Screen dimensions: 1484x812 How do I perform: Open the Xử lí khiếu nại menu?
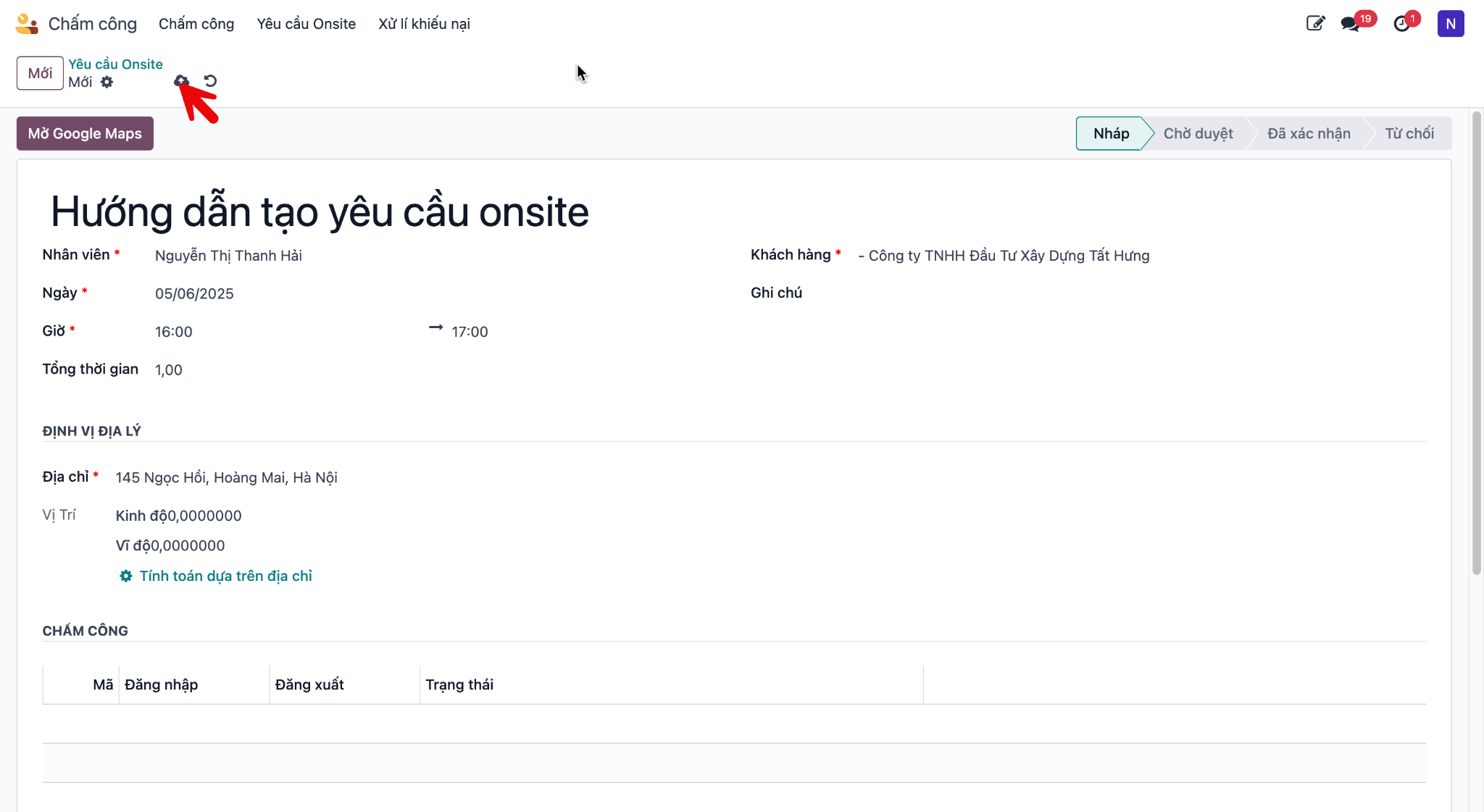424,24
